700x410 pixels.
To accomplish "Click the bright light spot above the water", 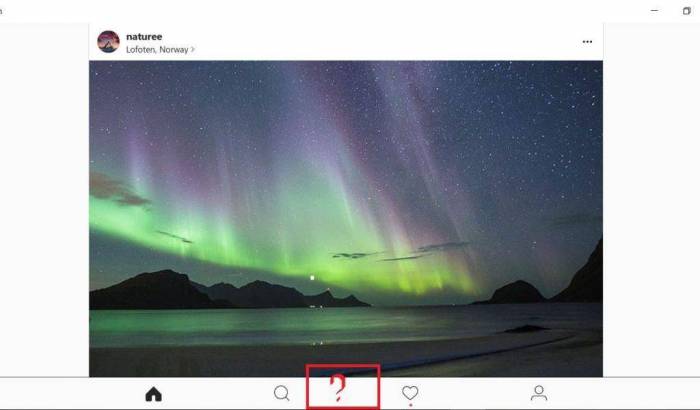I will pos(312,278).
